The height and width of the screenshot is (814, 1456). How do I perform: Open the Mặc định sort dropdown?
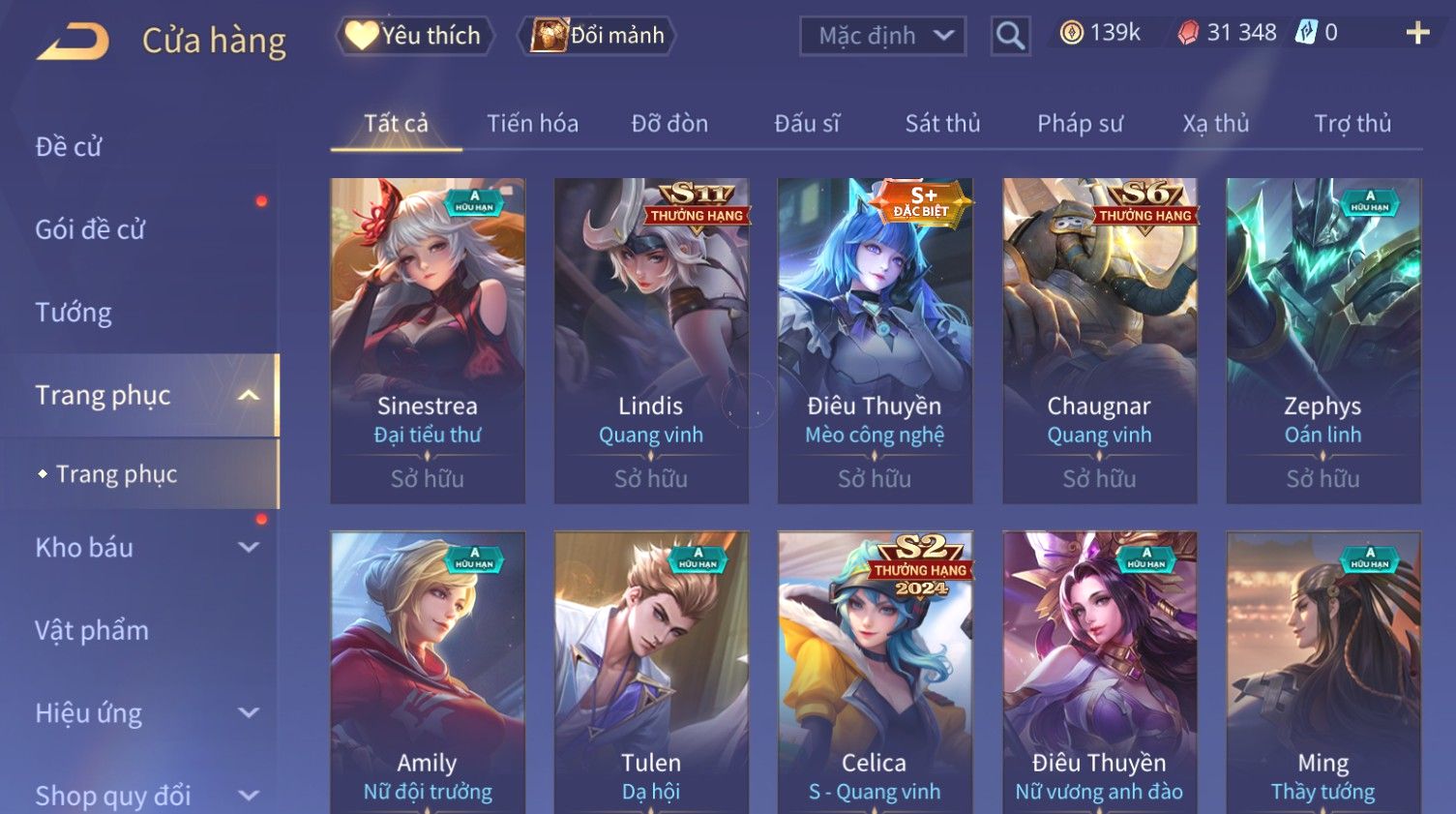tap(882, 36)
